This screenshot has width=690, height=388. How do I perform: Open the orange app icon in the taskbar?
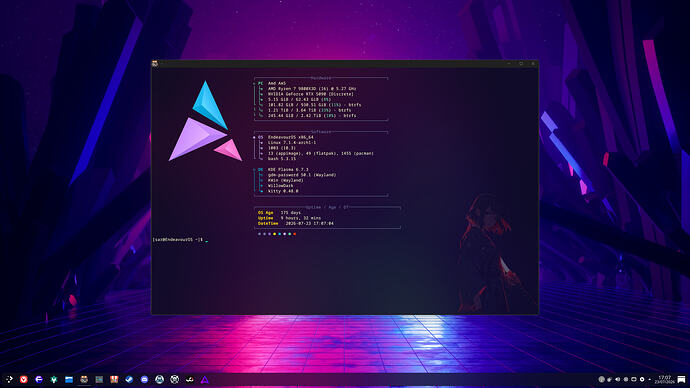[x=114, y=379]
